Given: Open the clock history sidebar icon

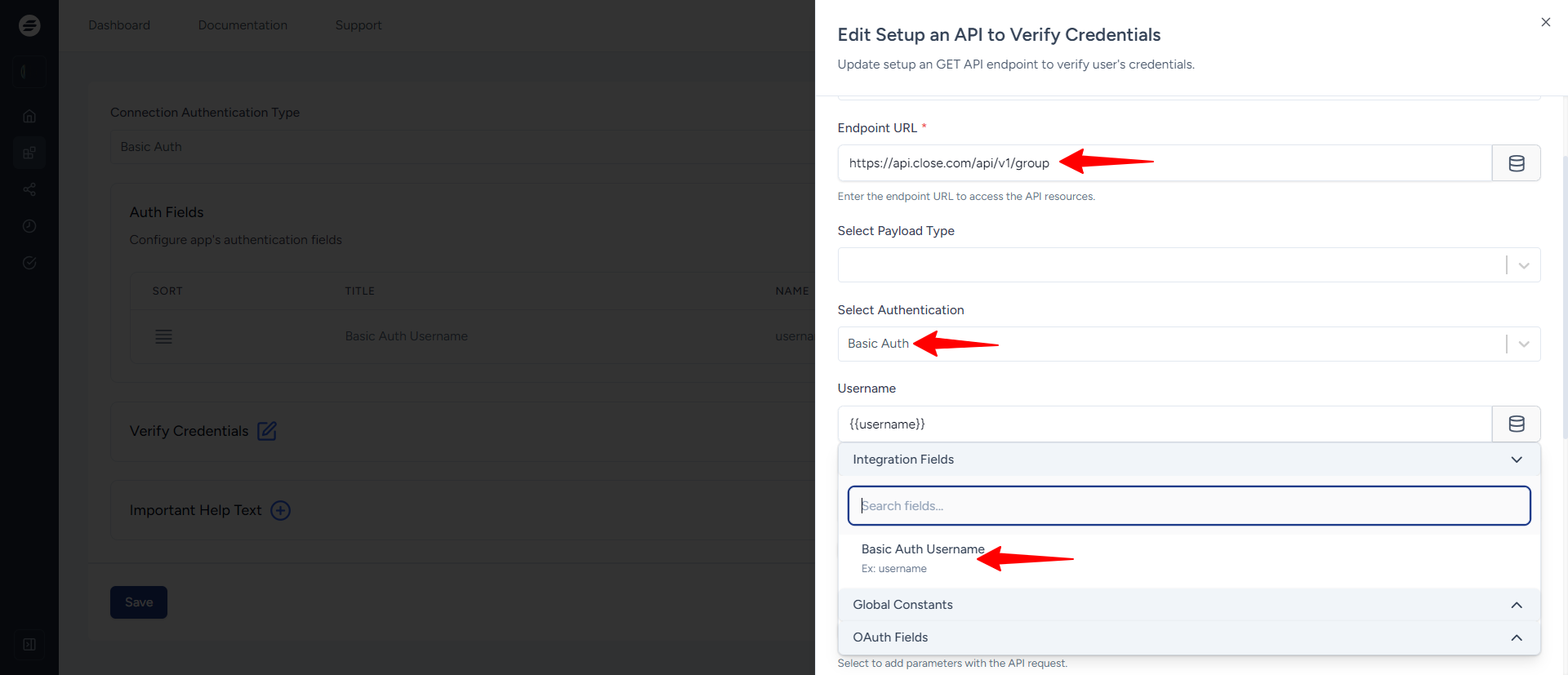Looking at the screenshot, I should pos(29,226).
